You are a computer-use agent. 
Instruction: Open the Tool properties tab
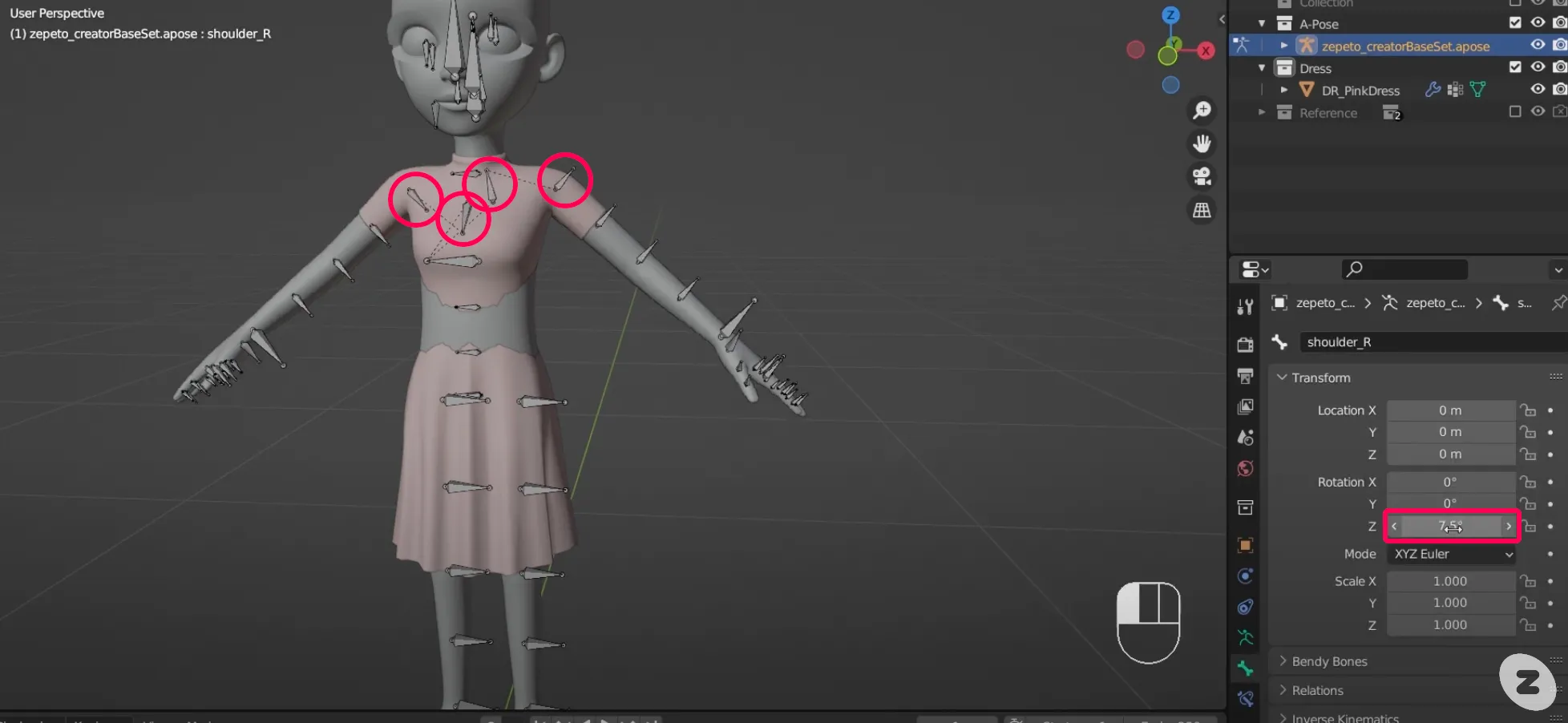point(1245,307)
